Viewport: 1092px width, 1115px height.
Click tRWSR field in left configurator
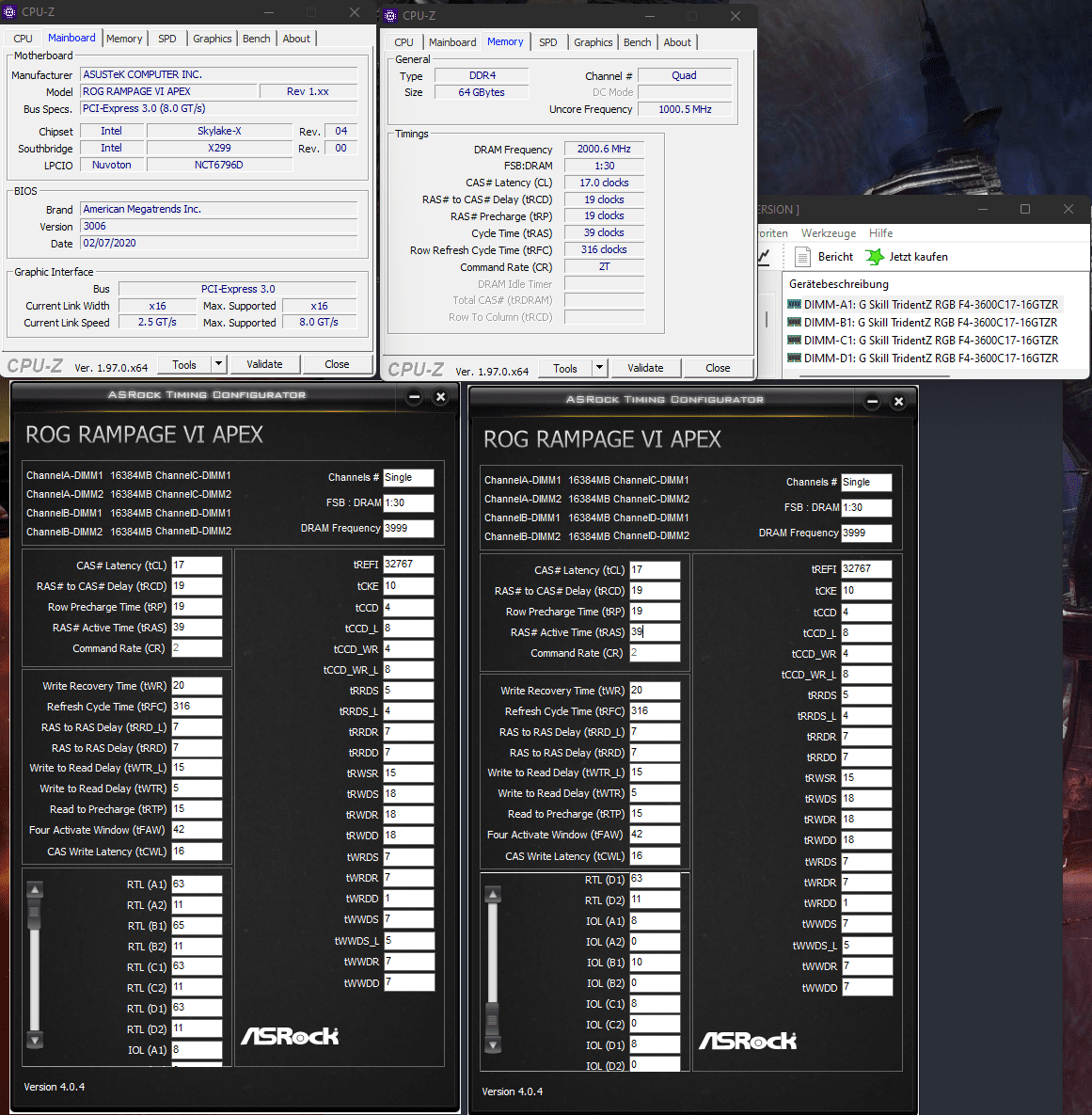point(408,773)
